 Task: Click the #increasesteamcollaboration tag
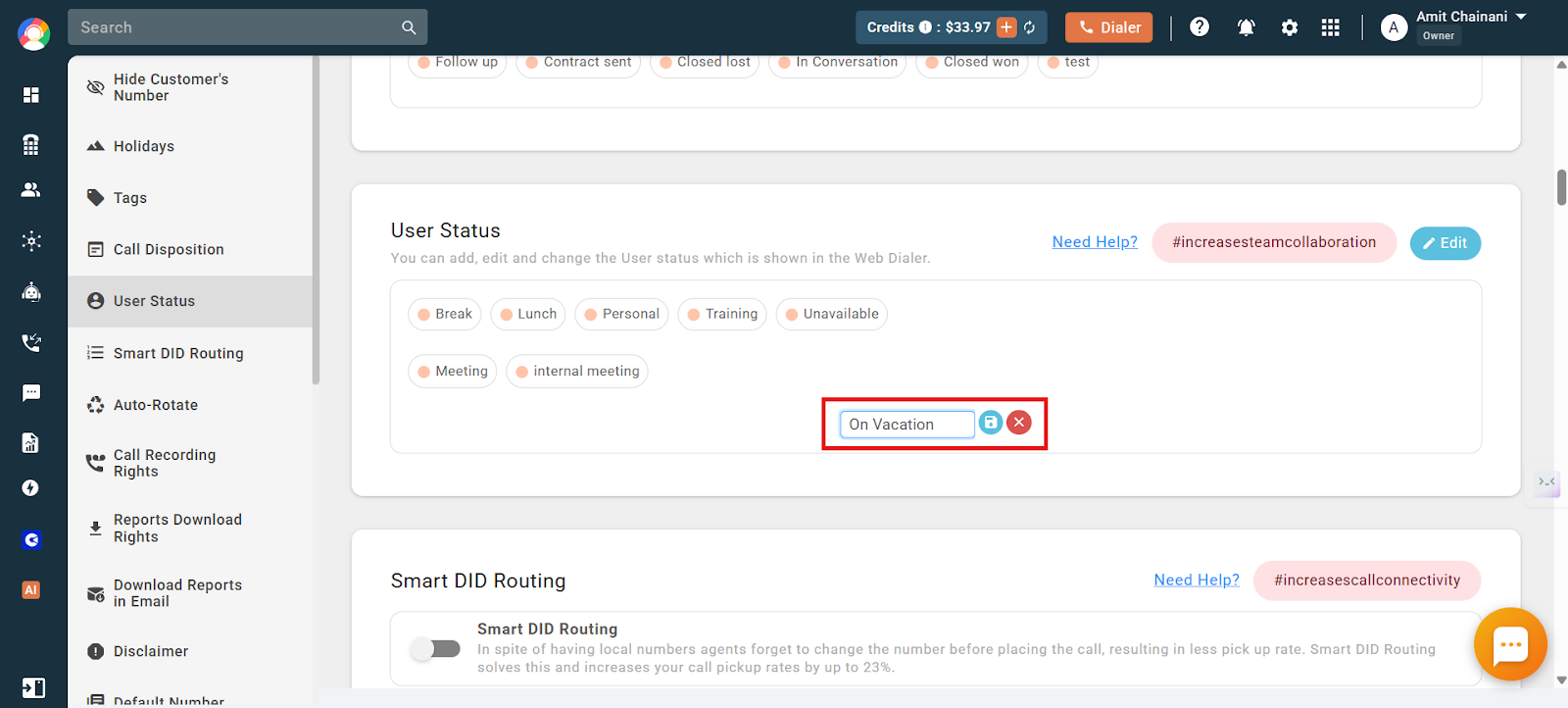coord(1274,242)
